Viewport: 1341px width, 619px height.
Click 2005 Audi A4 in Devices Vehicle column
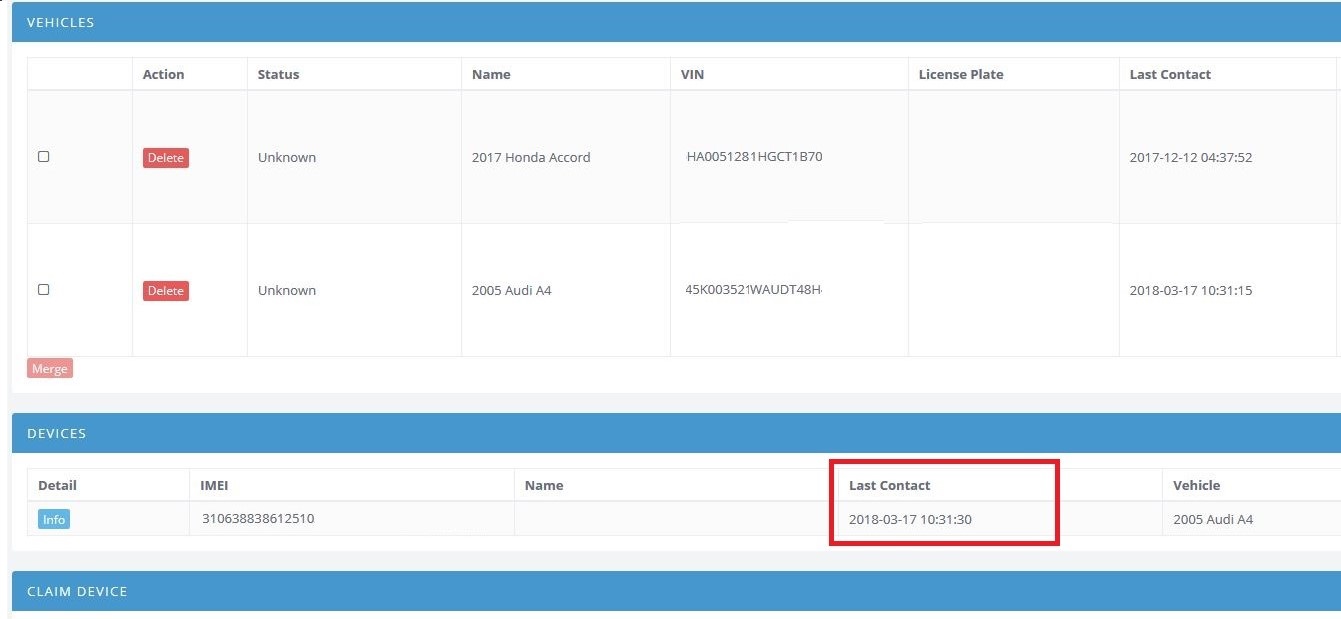[x=1212, y=520]
